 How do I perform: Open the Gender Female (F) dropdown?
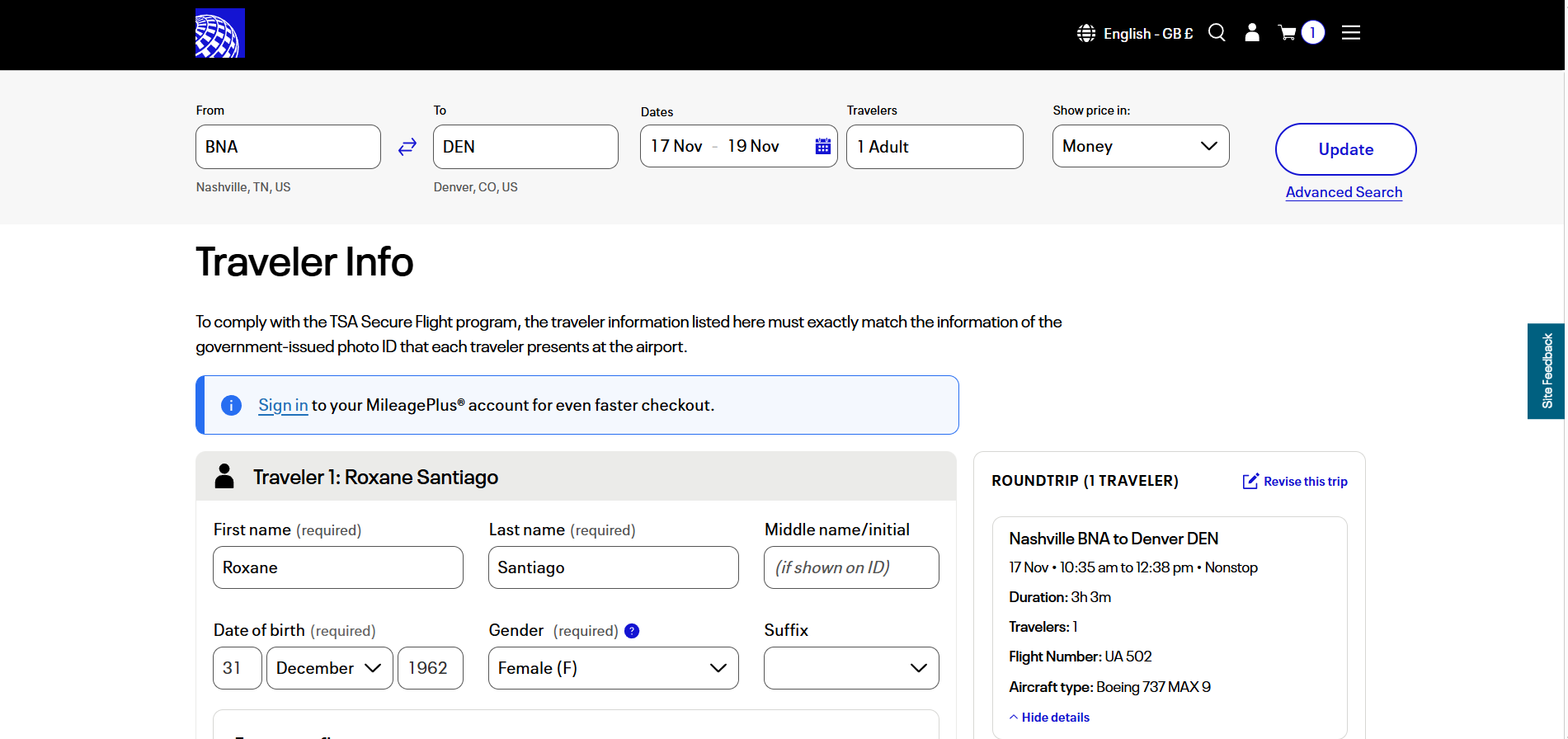coord(613,668)
